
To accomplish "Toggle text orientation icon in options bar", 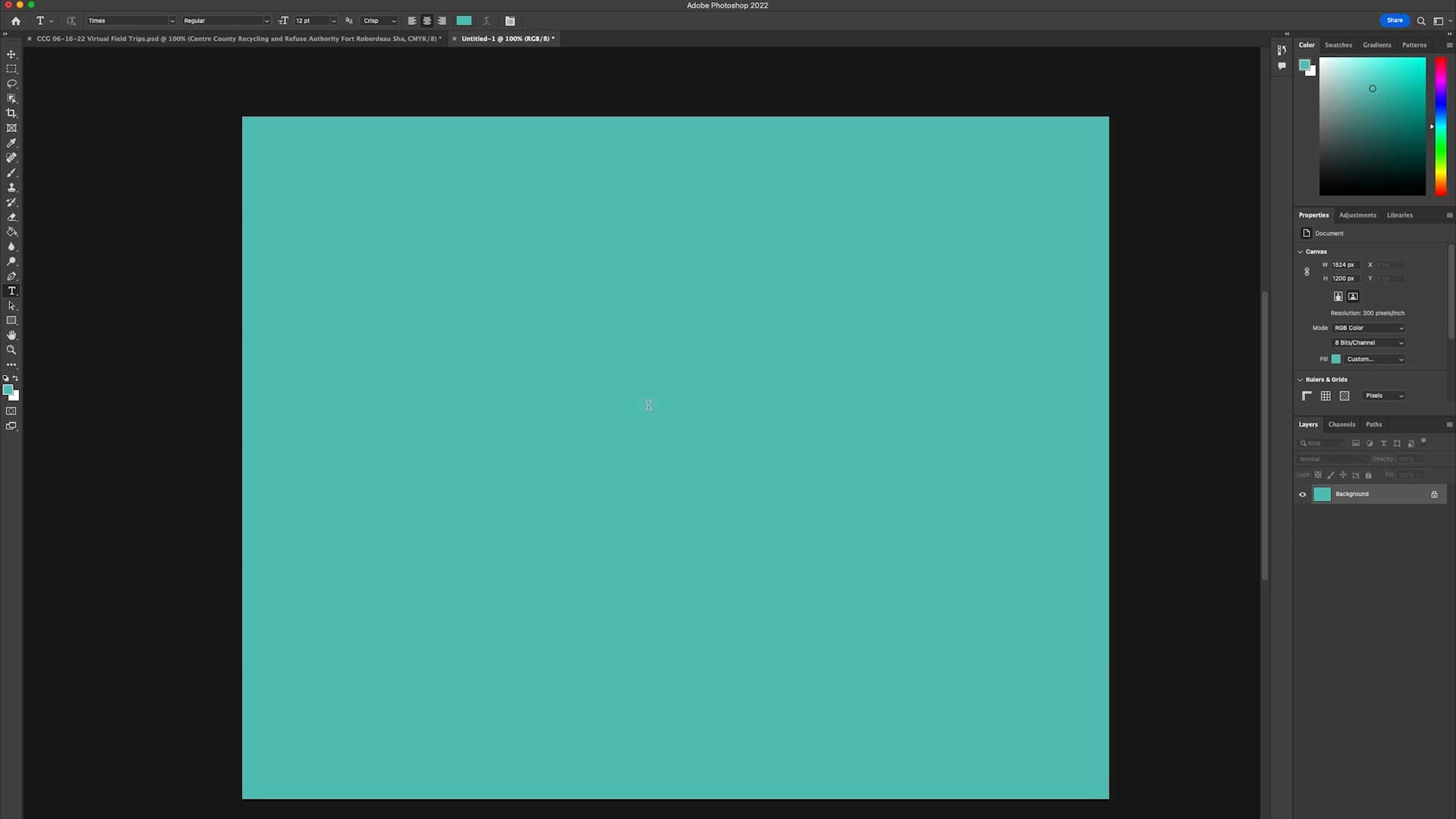I will 71,21.
